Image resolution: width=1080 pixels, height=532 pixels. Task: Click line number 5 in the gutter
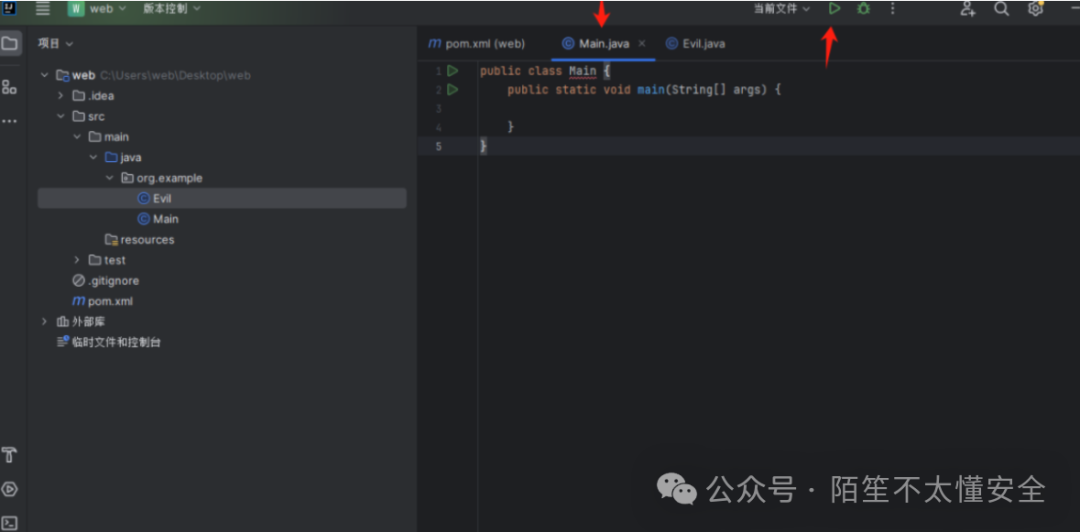[x=439, y=146]
